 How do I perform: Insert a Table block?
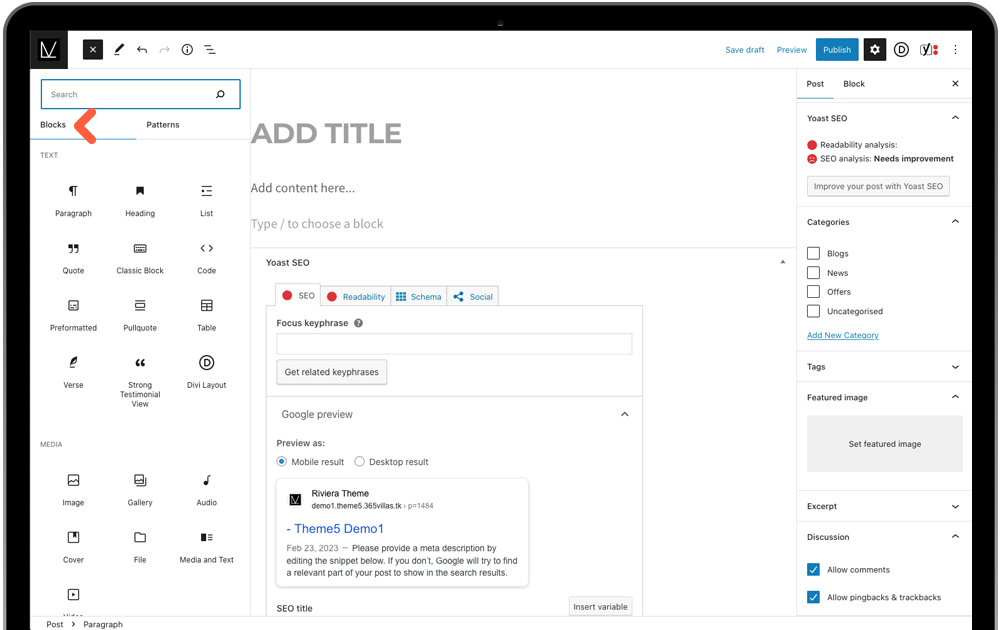point(207,315)
